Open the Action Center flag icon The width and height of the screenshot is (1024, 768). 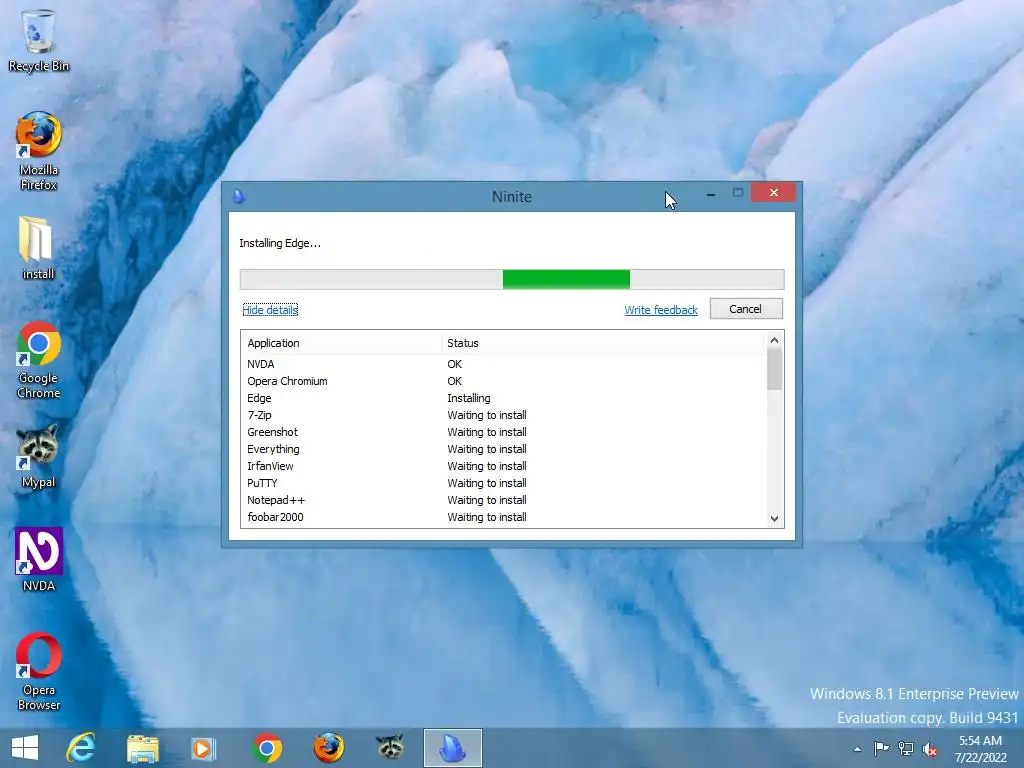[x=881, y=748]
